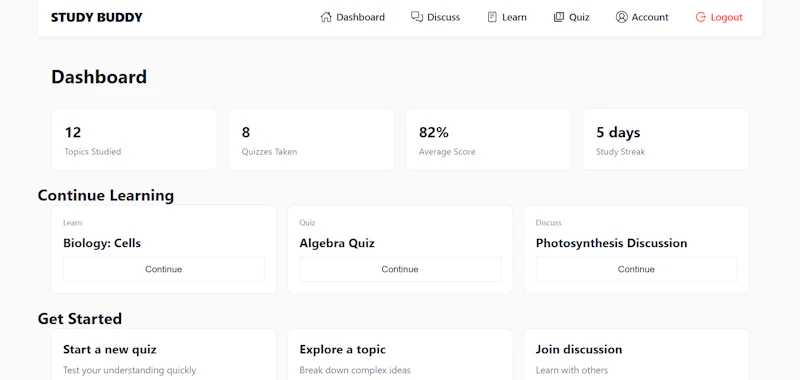800x380 pixels.
Task: Click the red Logout arrow icon
Action: coord(701,17)
